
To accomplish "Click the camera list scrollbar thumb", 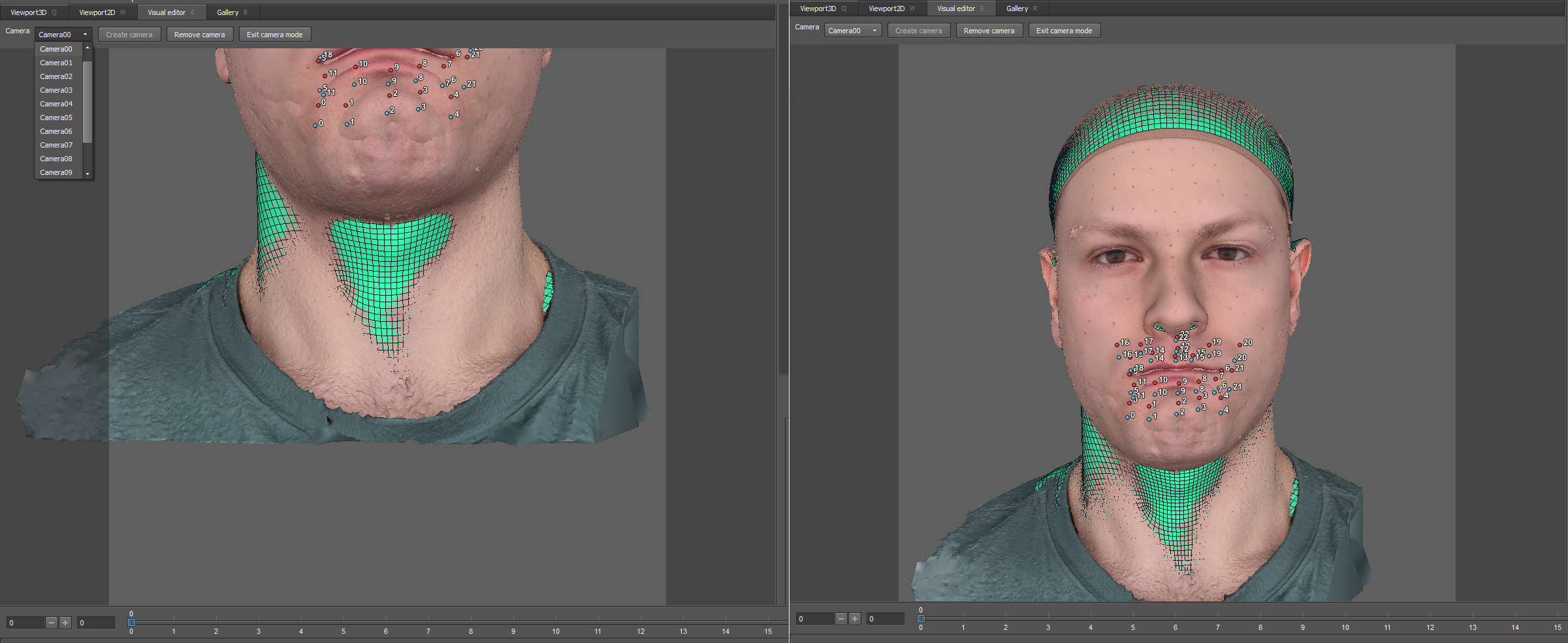I will coord(88,102).
